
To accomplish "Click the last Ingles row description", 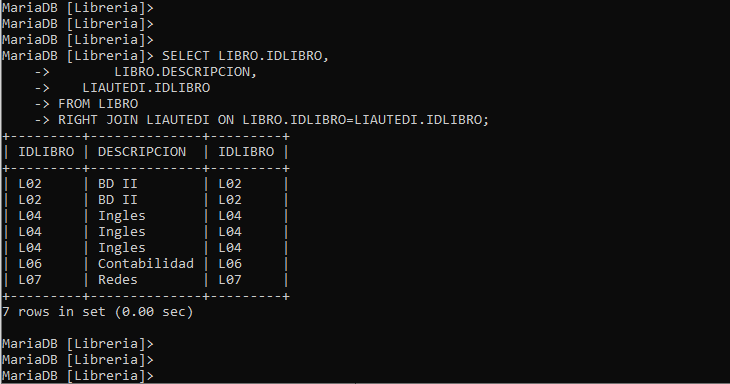I will pyautogui.click(x=122, y=248).
